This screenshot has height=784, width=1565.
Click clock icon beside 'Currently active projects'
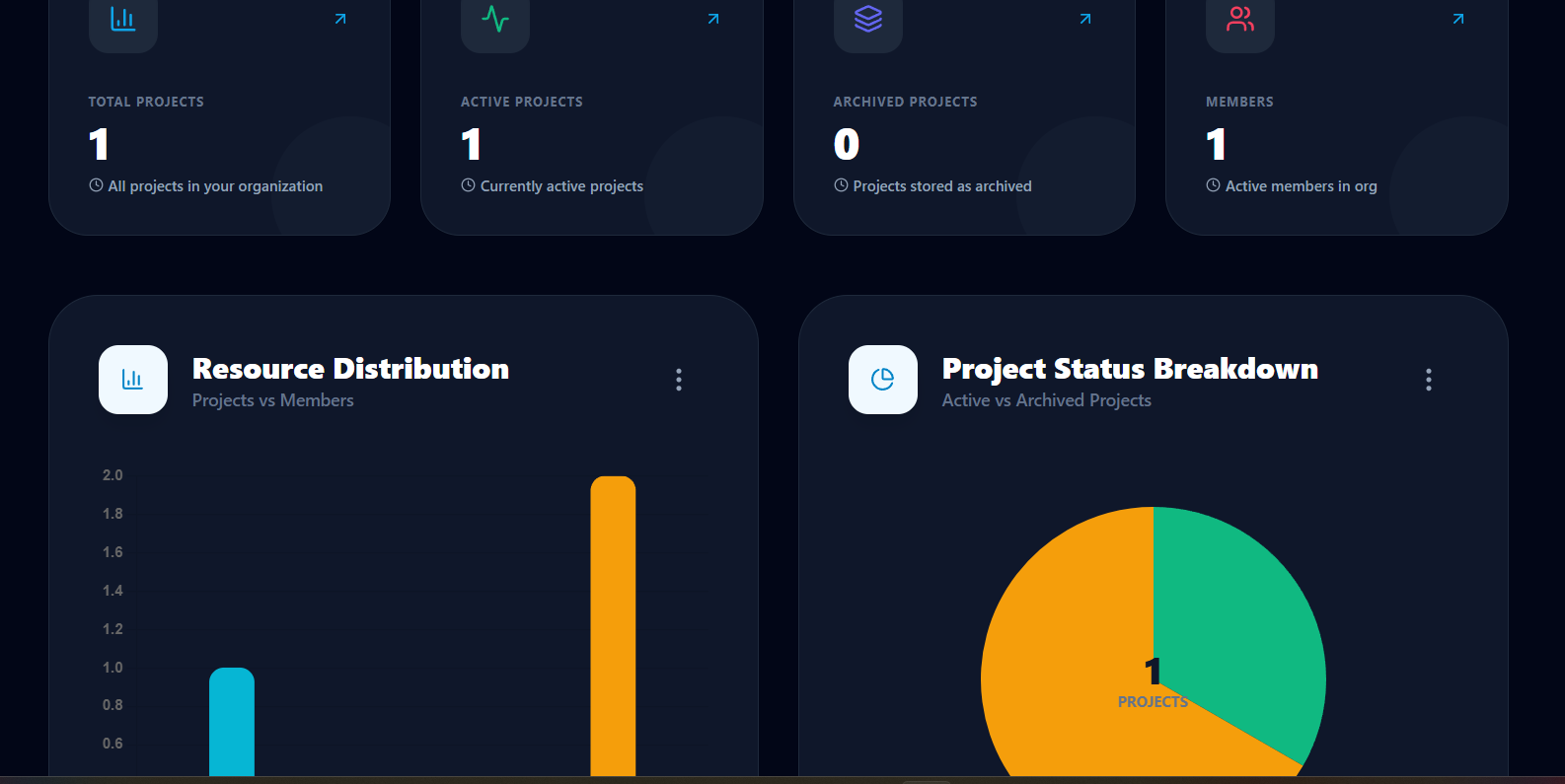pyautogui.click(x=468, y=185)
